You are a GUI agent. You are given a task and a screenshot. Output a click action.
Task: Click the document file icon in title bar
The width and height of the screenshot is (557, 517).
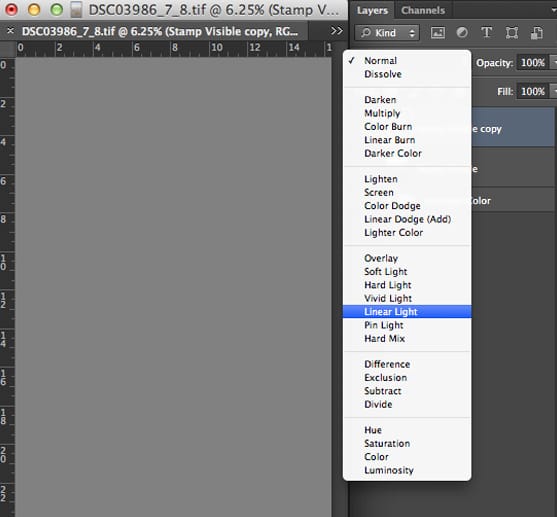pos(76,10)
